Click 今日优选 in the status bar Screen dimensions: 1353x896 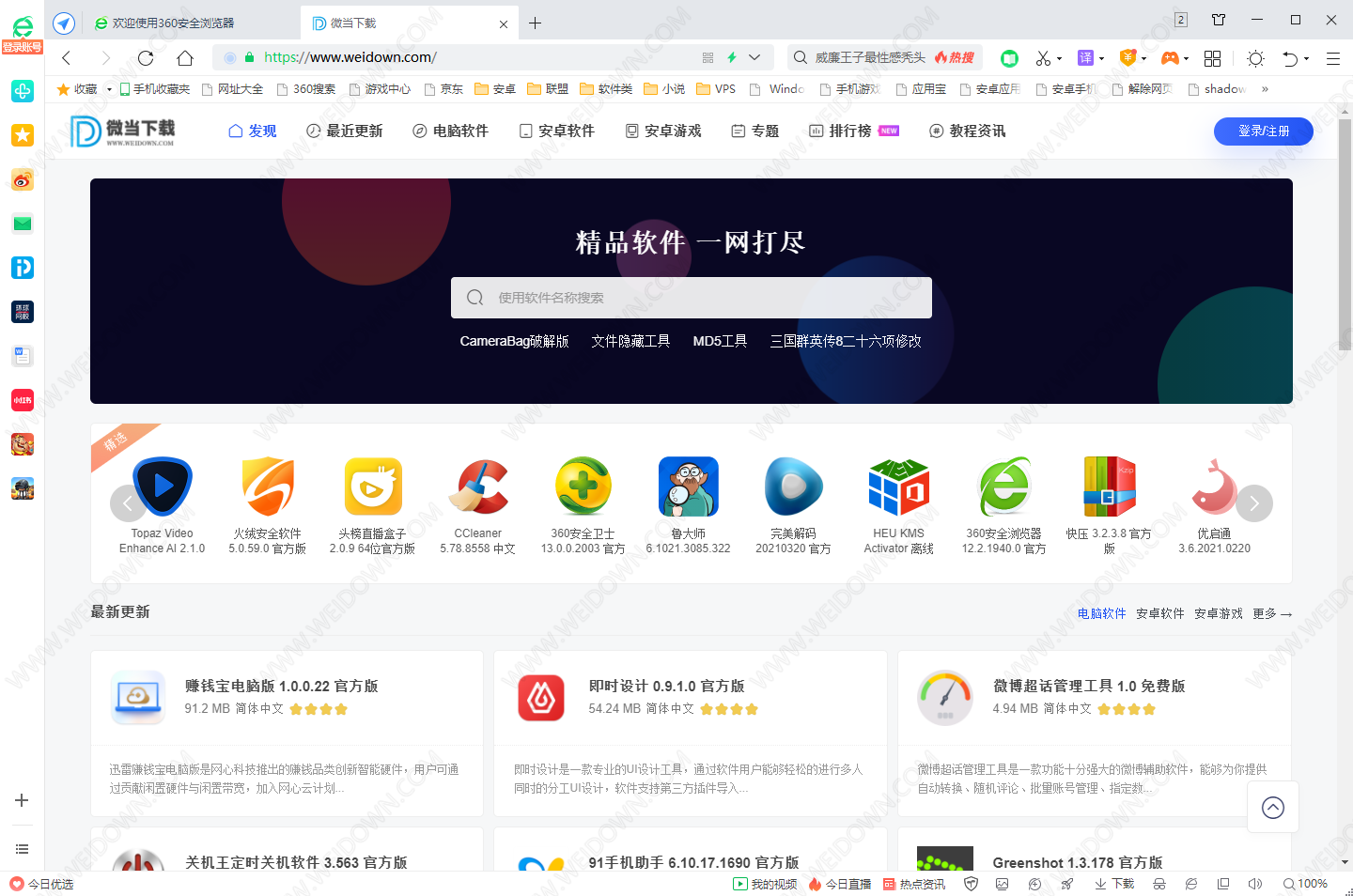(41, 884)
